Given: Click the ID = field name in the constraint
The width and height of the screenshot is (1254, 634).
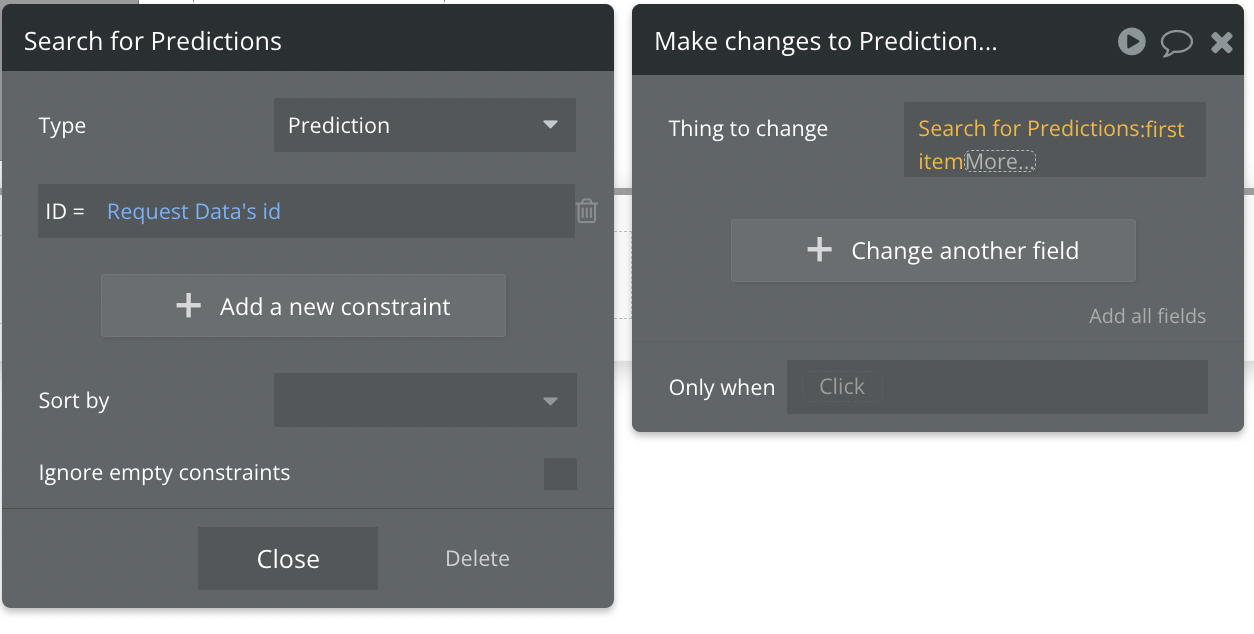Looking at the screenshot, I should [65, 211].
